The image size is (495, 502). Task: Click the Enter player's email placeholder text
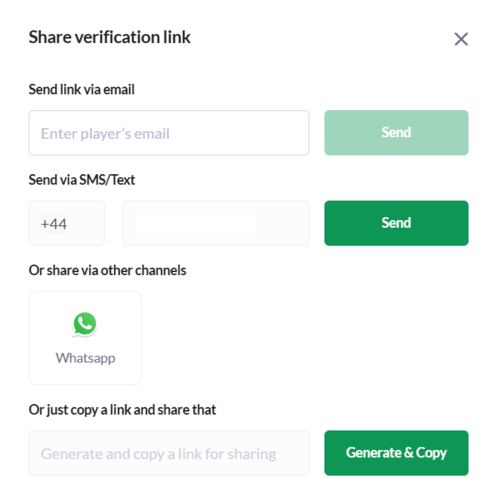(x=105, y=134)
